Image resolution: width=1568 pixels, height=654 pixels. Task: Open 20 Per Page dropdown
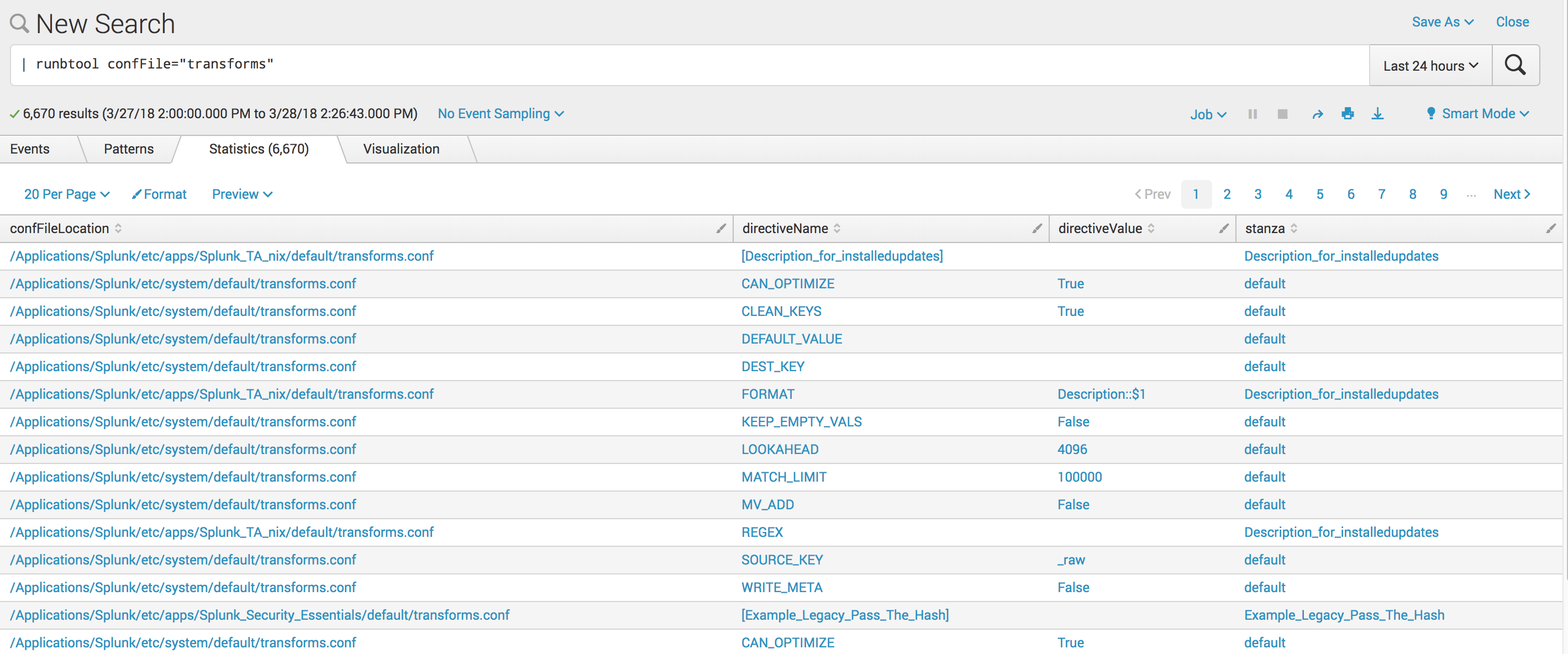click(x=66, y=194)
